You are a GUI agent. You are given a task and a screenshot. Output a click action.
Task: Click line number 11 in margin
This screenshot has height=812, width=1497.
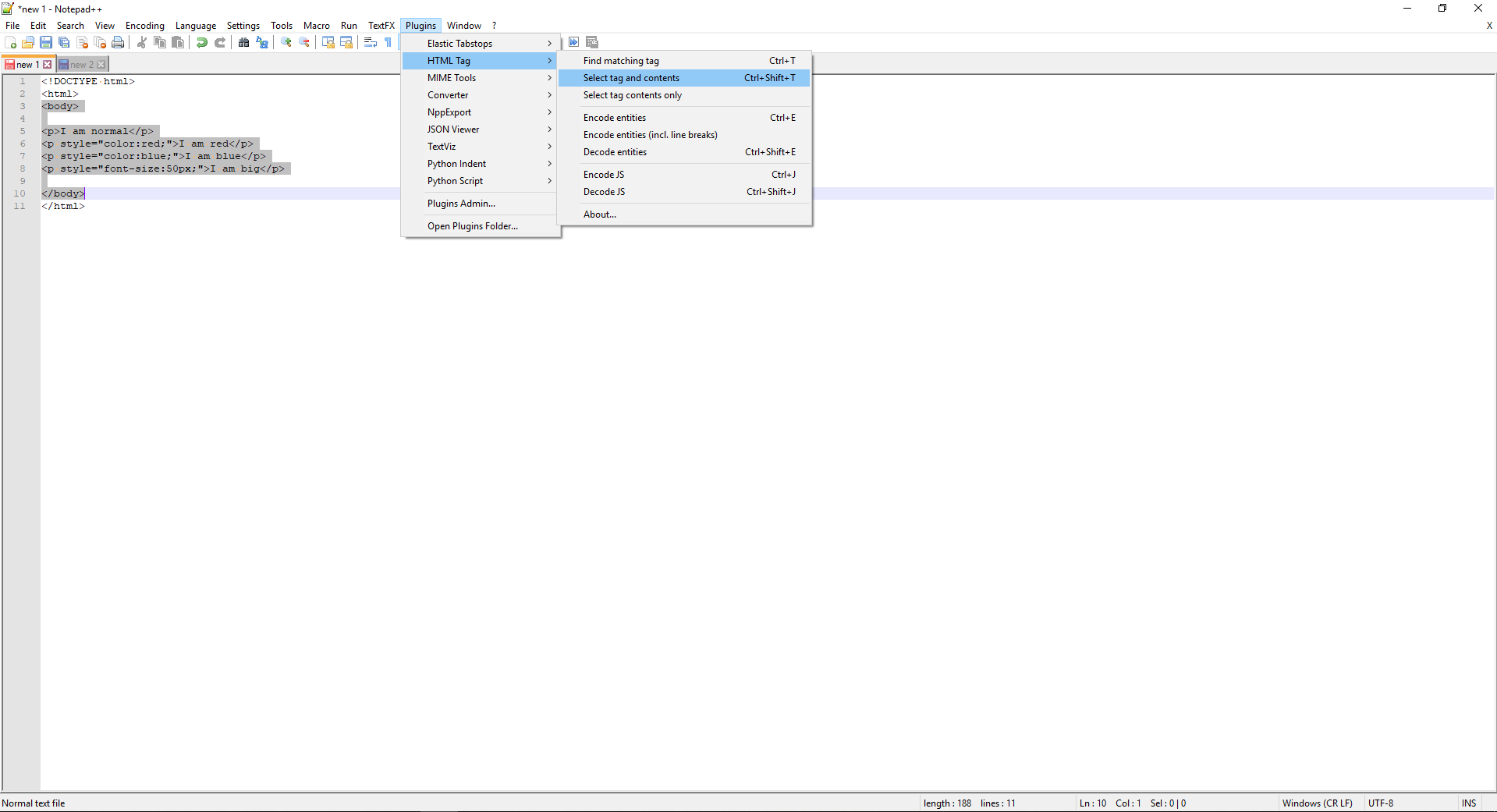(20, 206)
